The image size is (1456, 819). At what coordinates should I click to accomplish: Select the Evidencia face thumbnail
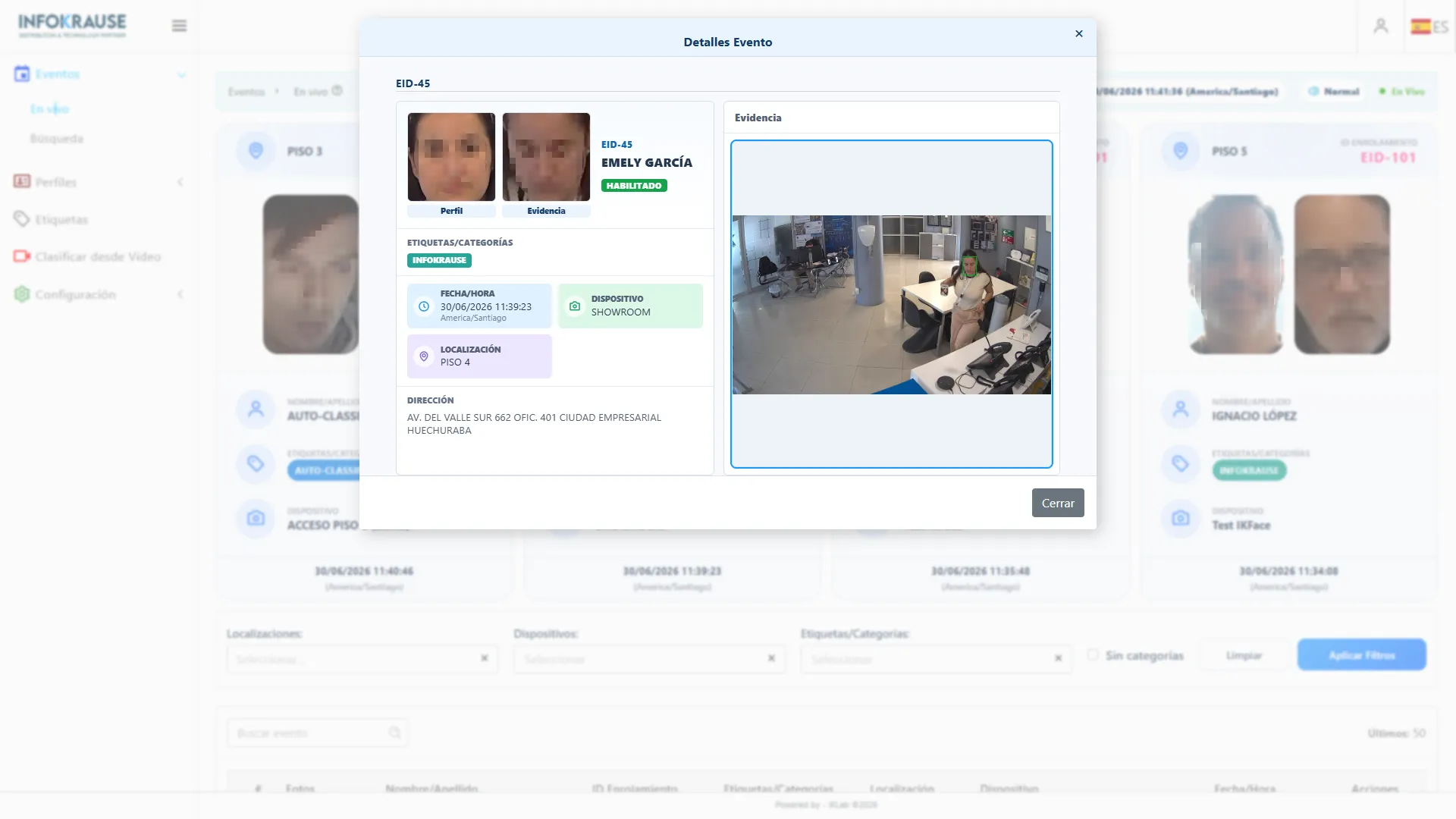(546, 157)
